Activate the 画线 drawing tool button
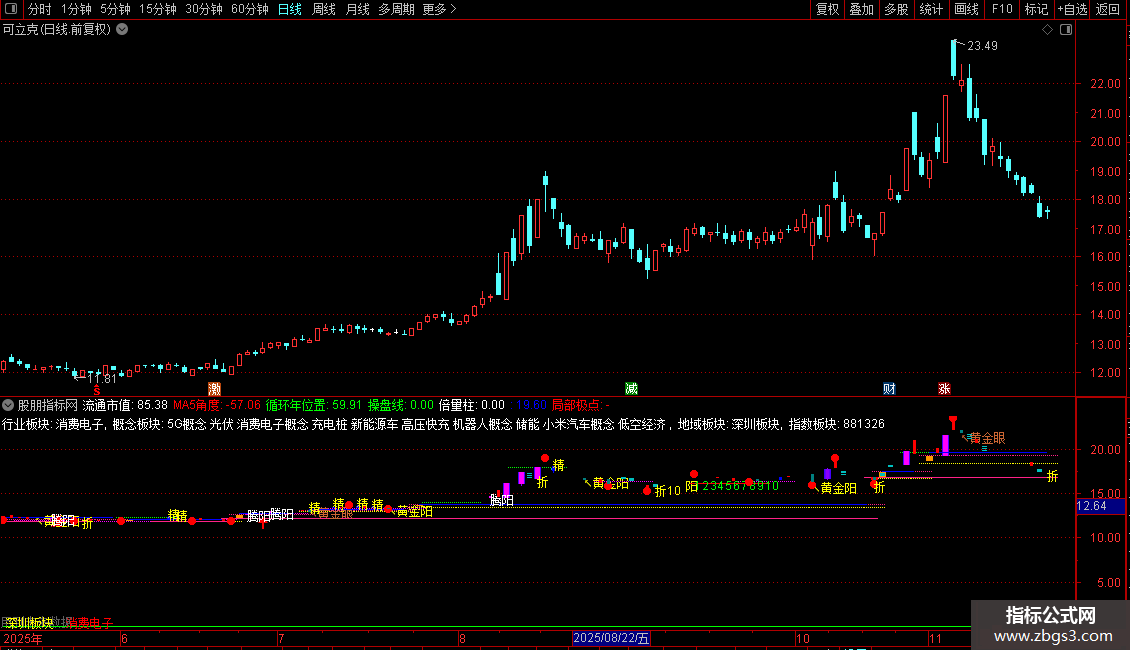Image resolution: width=1130 pixels, height=650 pixels. pyautogui.click(x=966, y=9)
